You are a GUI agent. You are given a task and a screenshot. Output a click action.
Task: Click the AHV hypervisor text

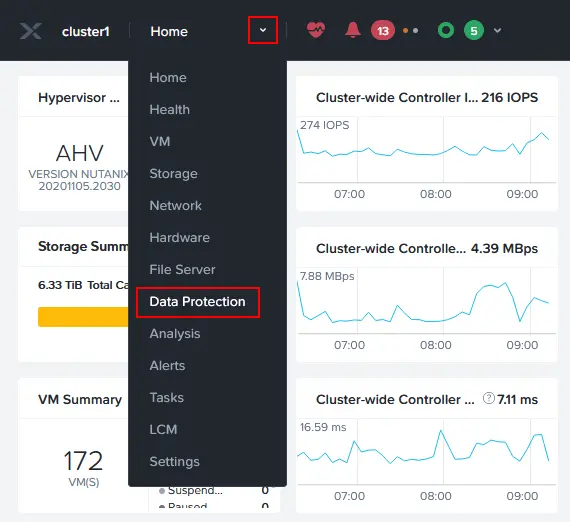click(80, 153)
